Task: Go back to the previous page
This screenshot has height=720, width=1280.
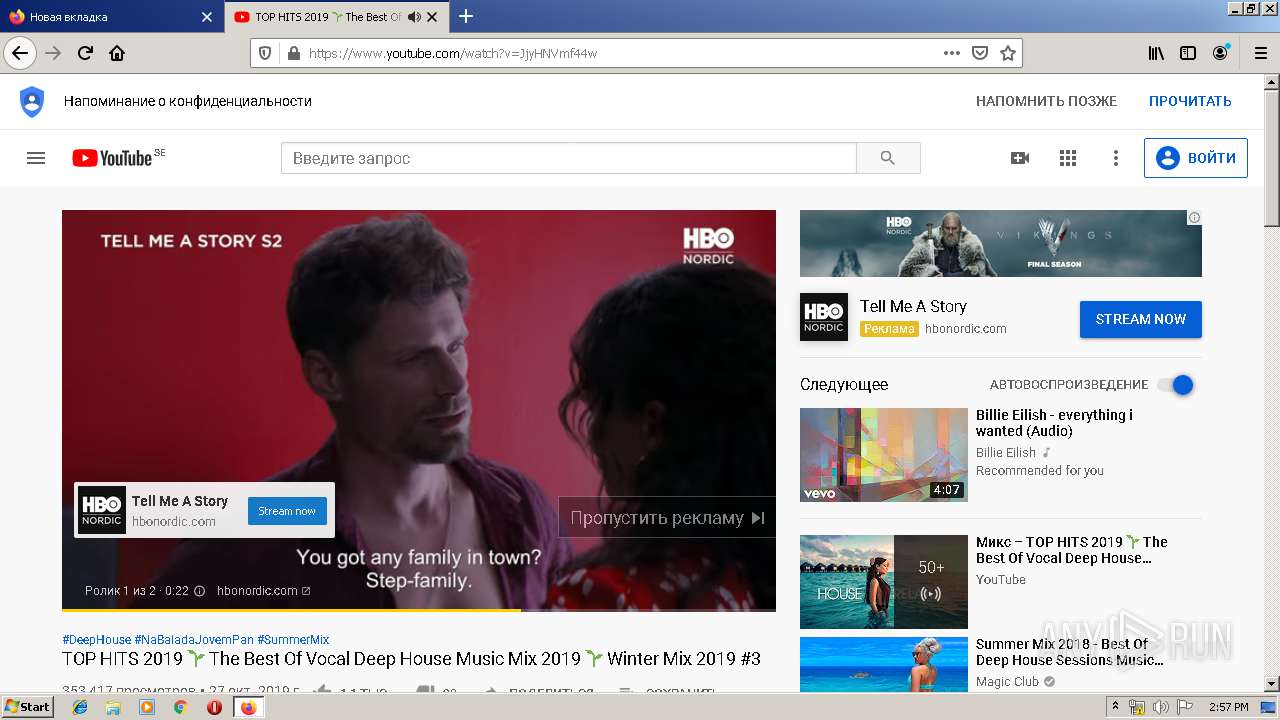Action: click(x=20, y=53)
